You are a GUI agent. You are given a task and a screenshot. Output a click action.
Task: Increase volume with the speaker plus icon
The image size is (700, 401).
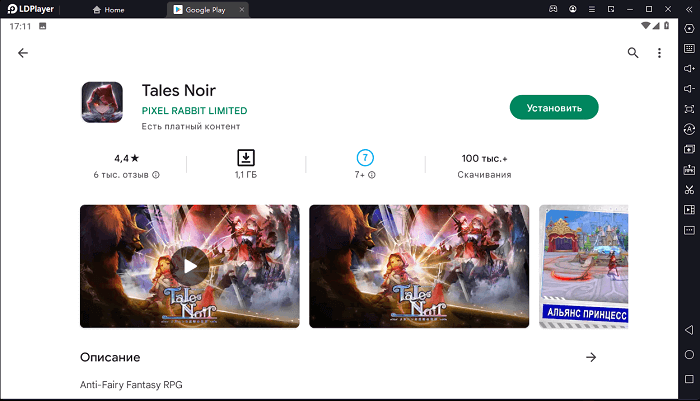689,68
